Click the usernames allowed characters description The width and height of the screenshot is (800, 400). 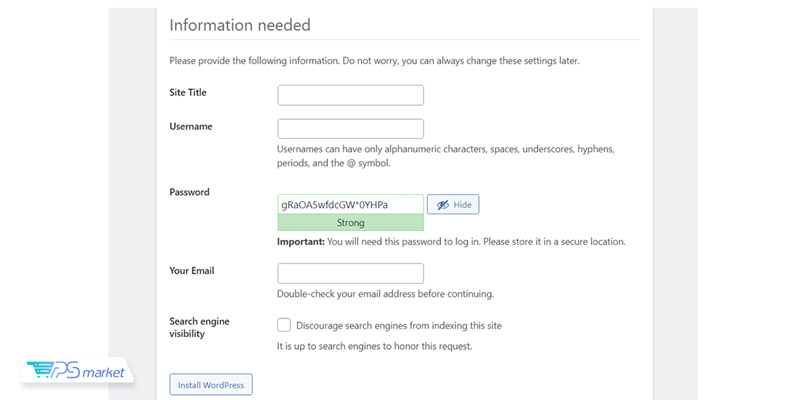(446, 157)
